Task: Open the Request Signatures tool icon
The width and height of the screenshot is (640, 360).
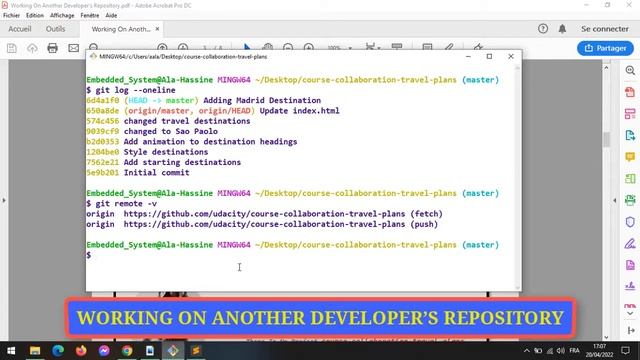Action: (630, 287)
